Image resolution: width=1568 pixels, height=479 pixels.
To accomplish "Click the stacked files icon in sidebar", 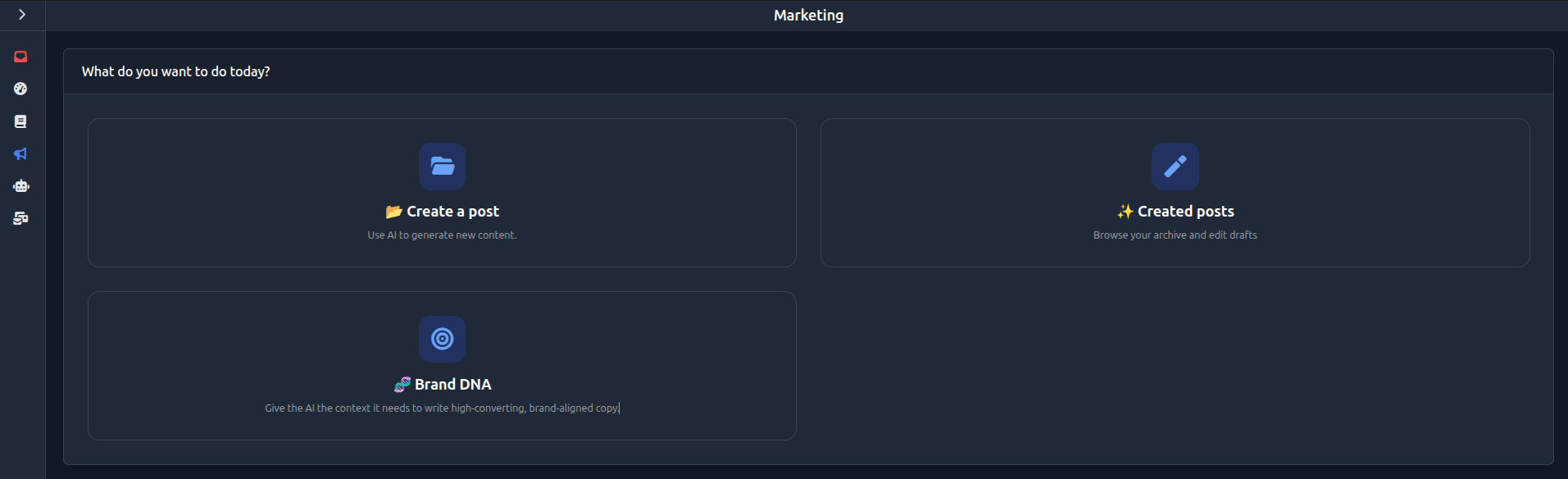I will (20, 218).
